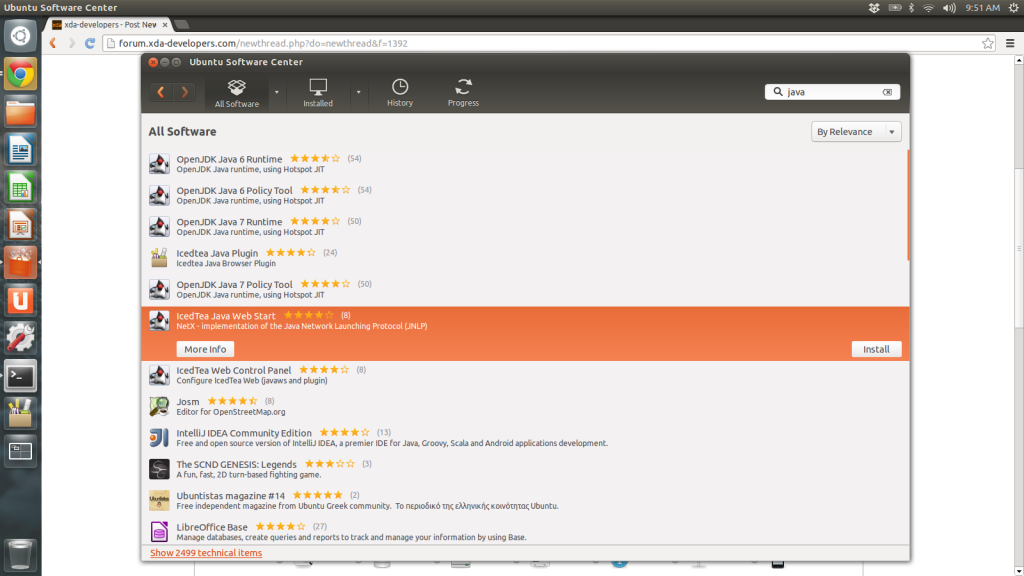Open the All Software view
Screen dimensions: 1024x576
(x=236, y=93)
